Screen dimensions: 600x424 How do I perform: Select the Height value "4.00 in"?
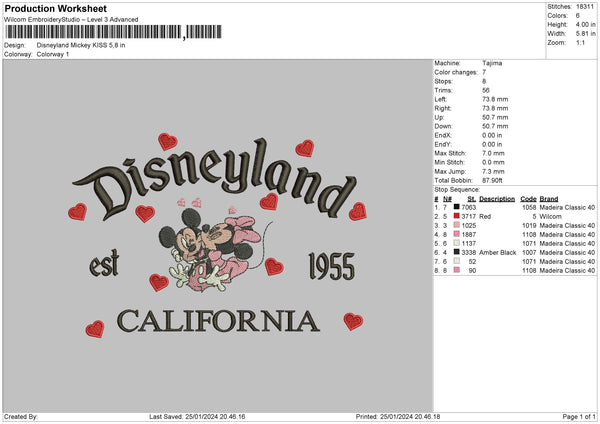coord(586,24)
